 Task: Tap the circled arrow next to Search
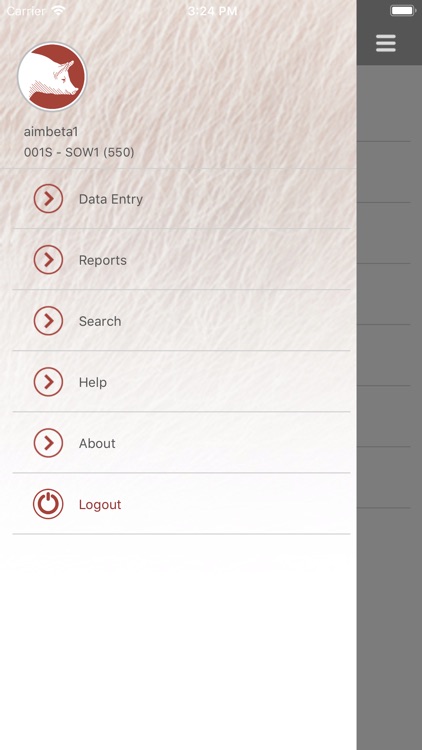[x=48, y=320]
